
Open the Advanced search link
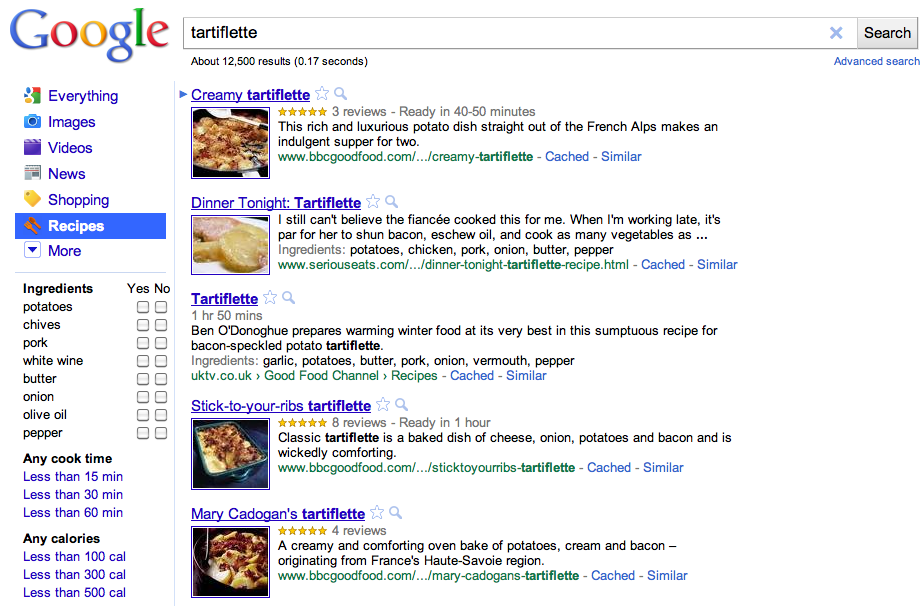tap(876, 61)
